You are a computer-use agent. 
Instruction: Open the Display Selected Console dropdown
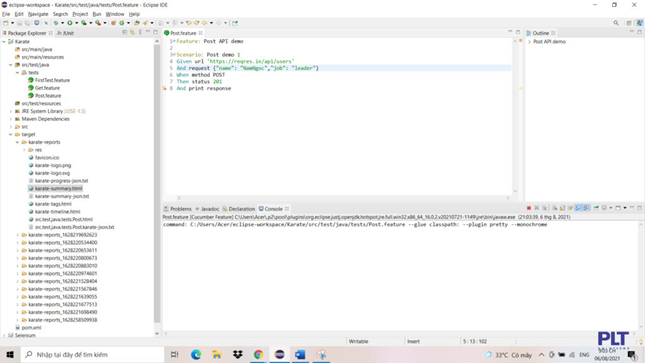tap(611, 208)
